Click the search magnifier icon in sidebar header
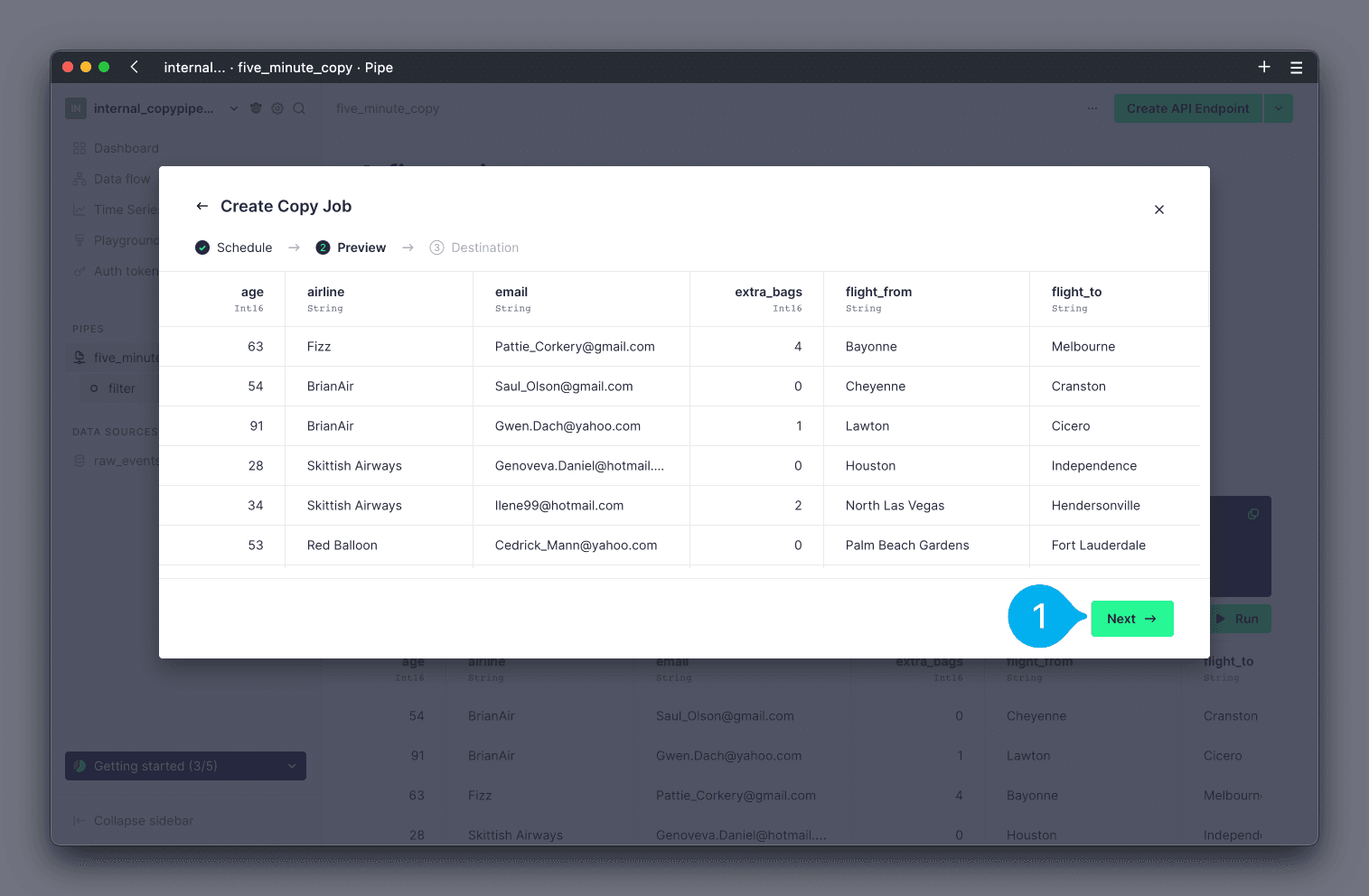 pos(299,108)
